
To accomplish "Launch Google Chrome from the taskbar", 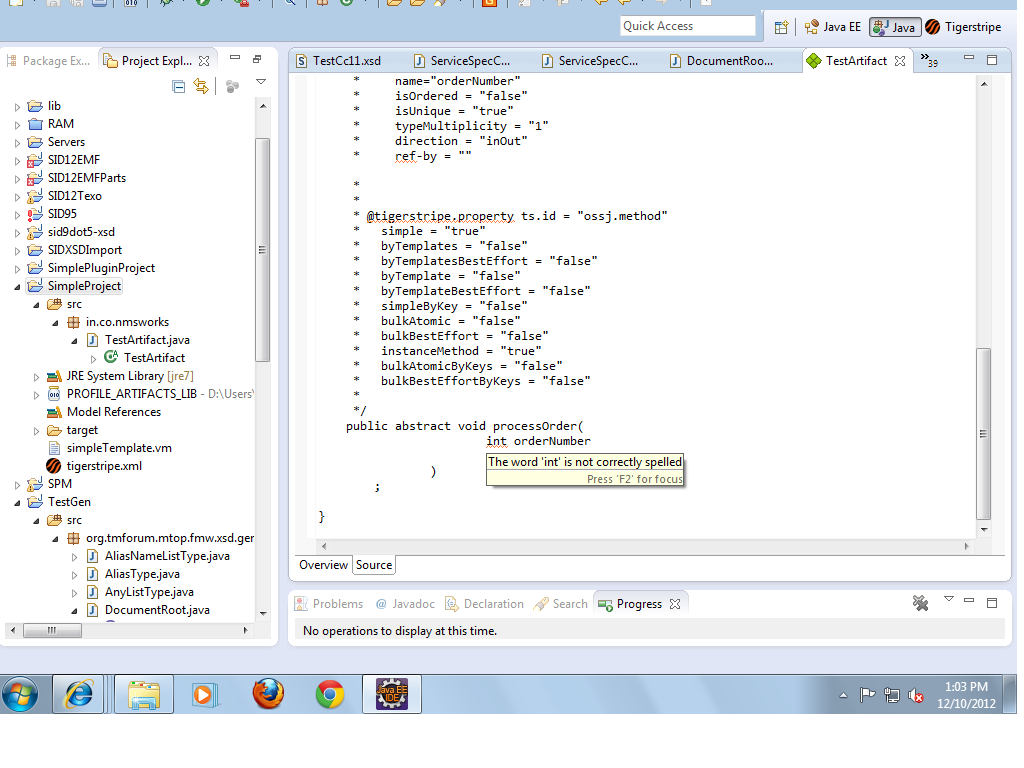I will 330,694.
